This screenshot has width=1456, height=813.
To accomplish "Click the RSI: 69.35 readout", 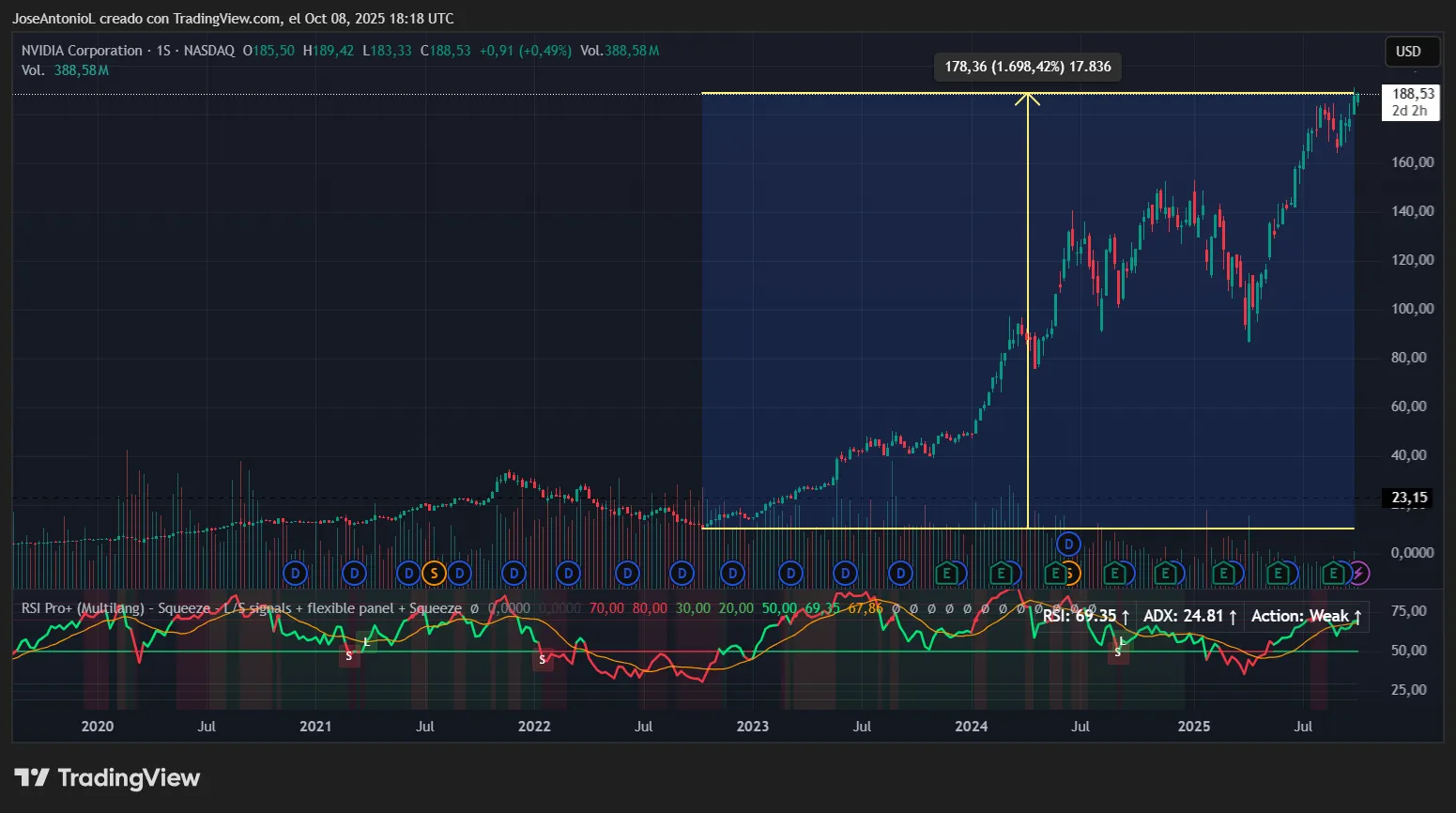I will pos(1084,617).
